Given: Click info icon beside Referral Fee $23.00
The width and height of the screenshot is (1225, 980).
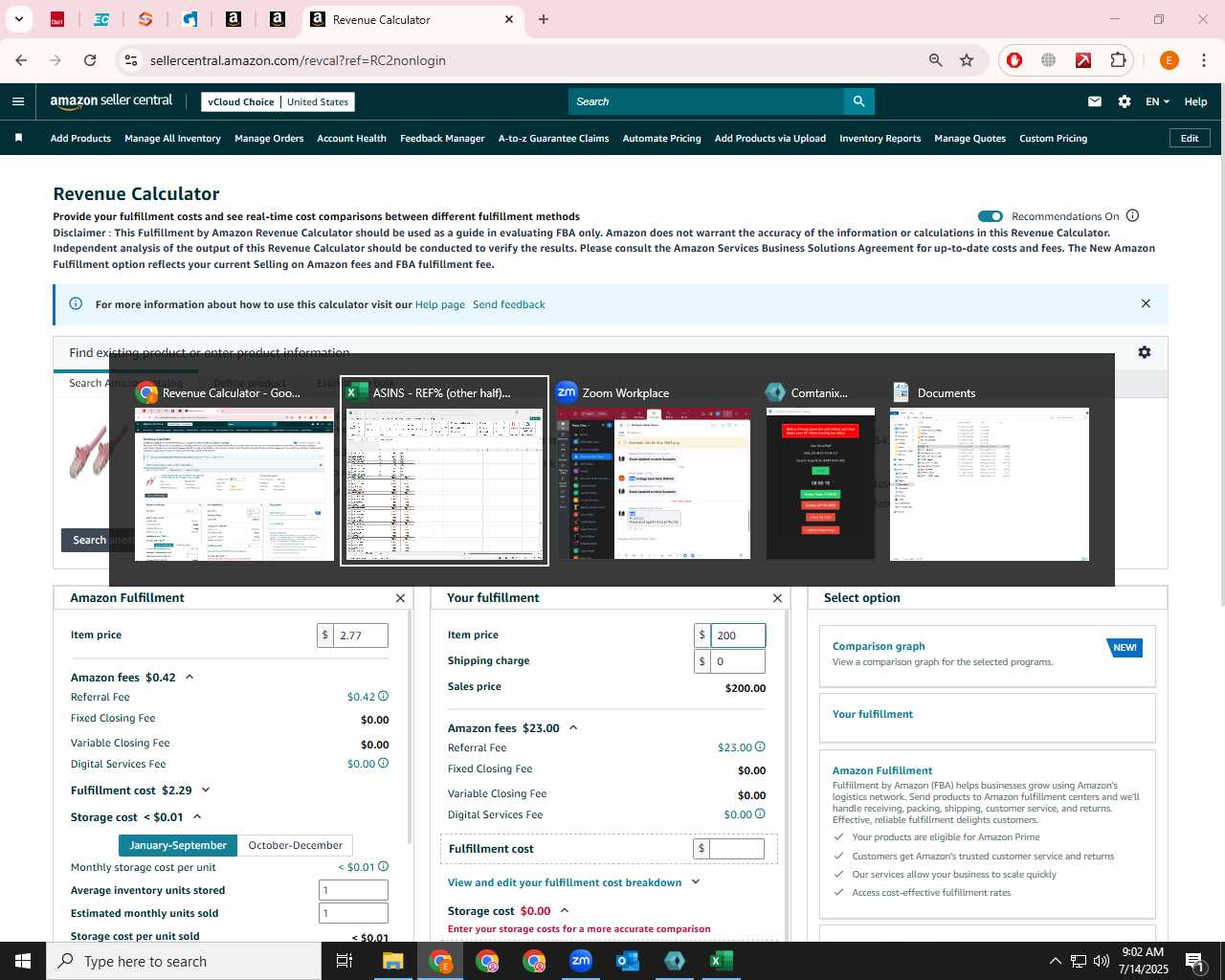Looking at the screenshot, I should pyautogui.click(x=760, y=747).
